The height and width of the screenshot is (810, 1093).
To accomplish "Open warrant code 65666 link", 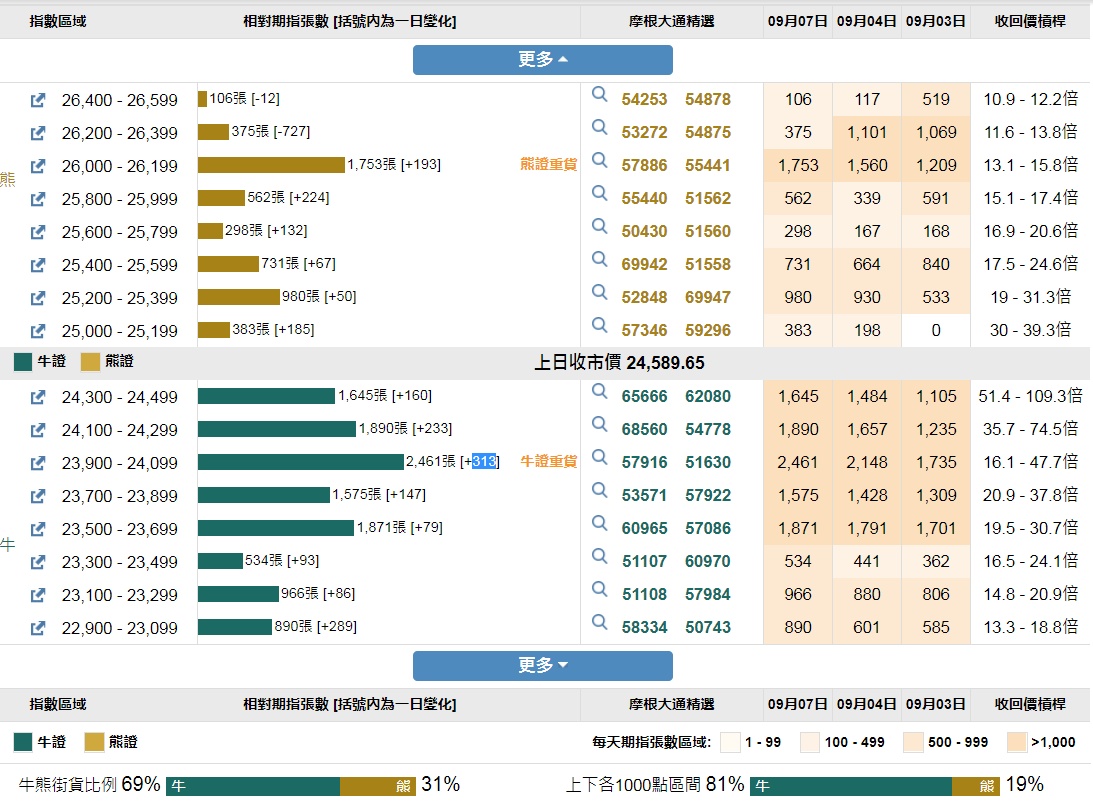I will 644,397.
